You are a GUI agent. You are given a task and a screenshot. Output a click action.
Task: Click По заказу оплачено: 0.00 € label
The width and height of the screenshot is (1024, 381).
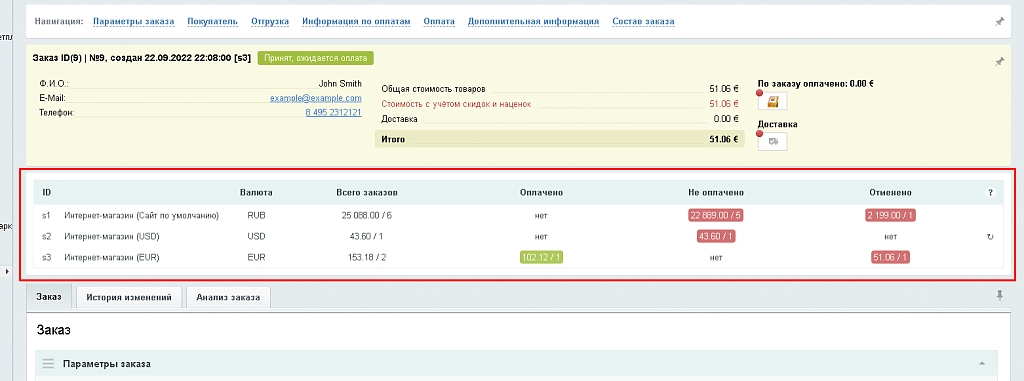click(x=816, y=84)
